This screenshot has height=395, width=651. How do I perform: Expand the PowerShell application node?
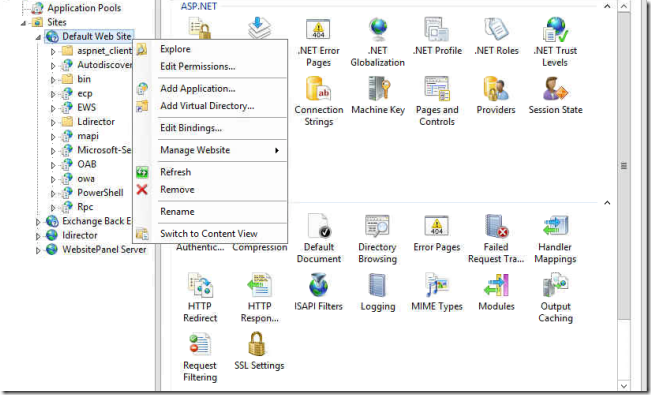pyautogui.click(x=53, y=194)
